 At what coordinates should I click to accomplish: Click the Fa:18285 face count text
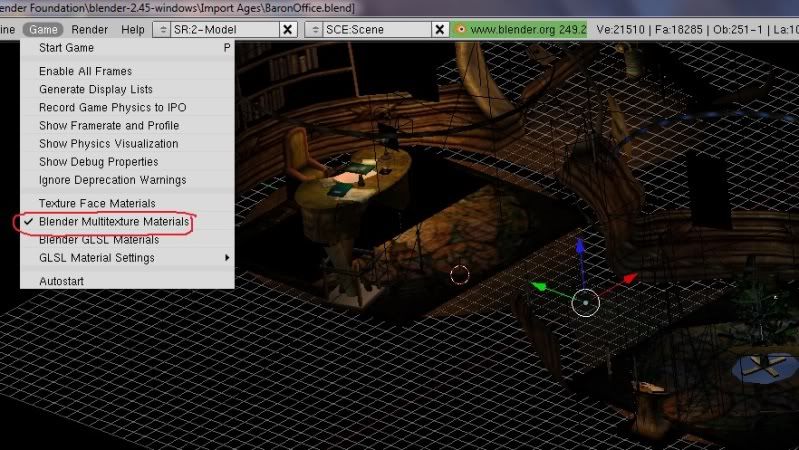(679, 30)
